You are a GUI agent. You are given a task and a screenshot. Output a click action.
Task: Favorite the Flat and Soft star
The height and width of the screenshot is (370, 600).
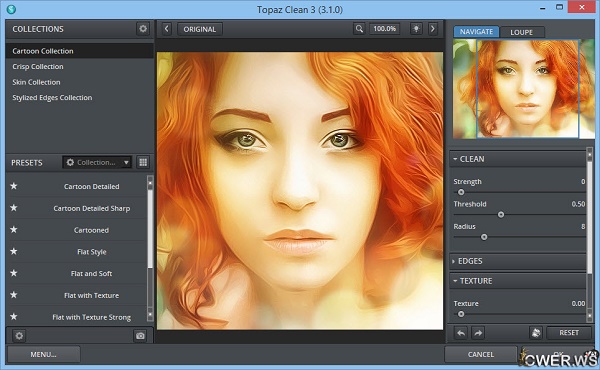tap(14, 273)
